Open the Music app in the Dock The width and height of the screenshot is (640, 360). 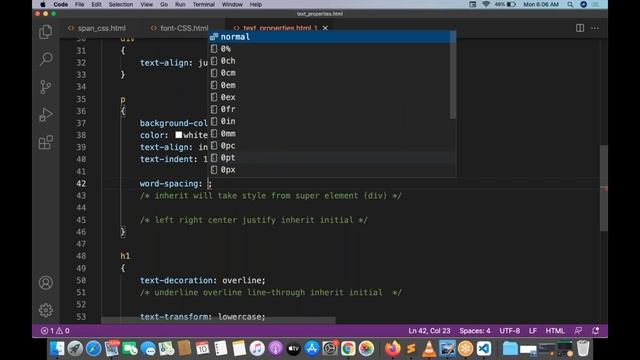tap(257, 349)
